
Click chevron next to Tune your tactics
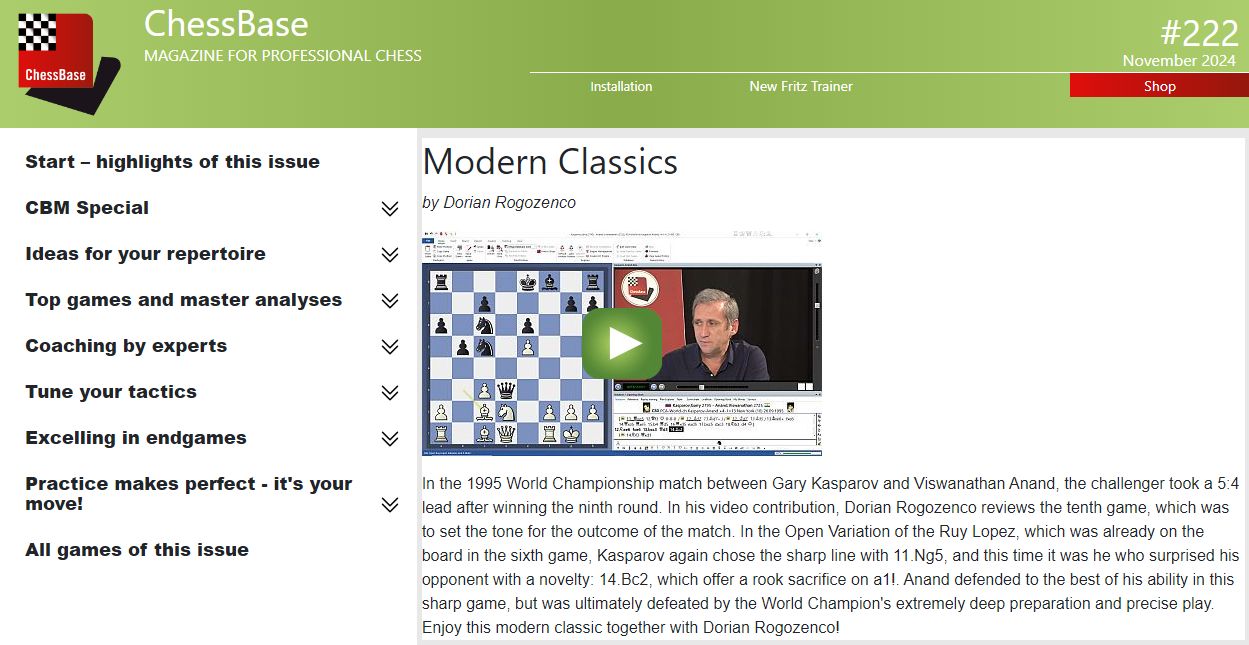point(390,393)
